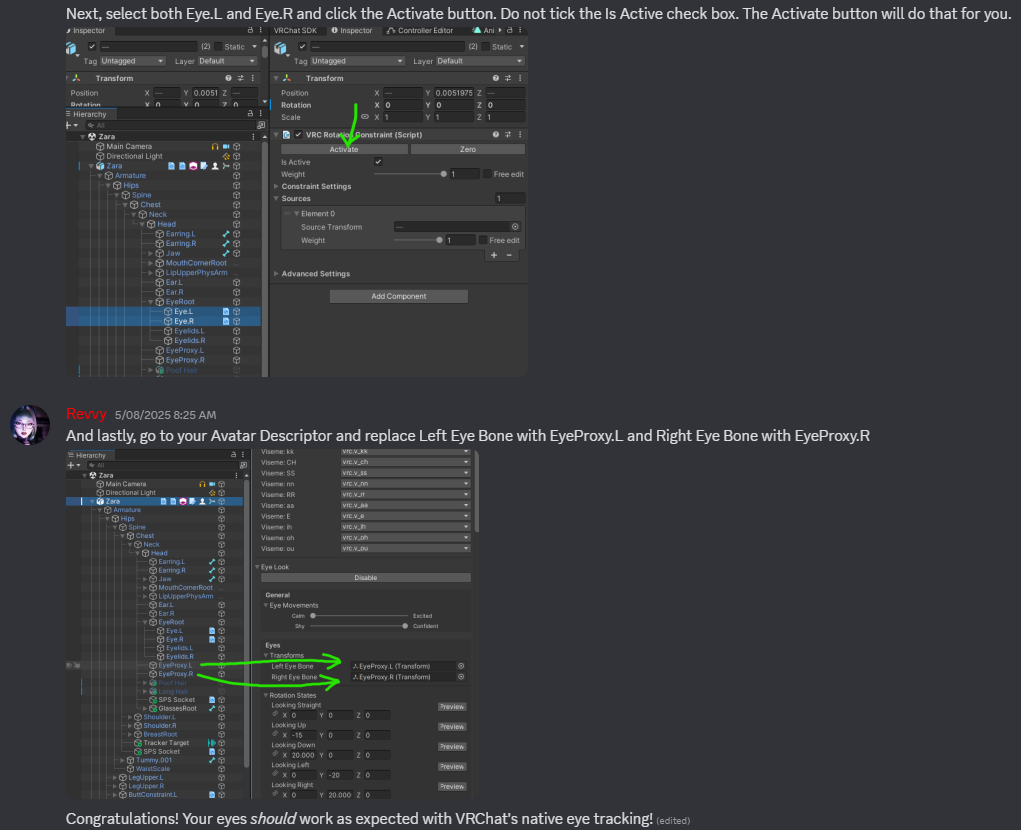1021x830 pixels.
Task: Adjust Shy to Confident slider
Action: (x=359, y=626)
